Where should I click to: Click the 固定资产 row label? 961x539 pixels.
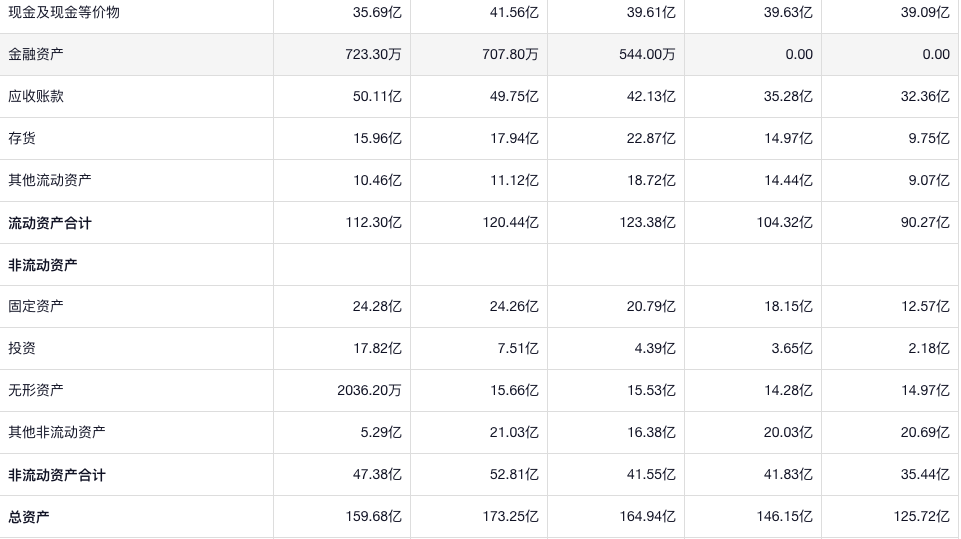coord(36,307)
